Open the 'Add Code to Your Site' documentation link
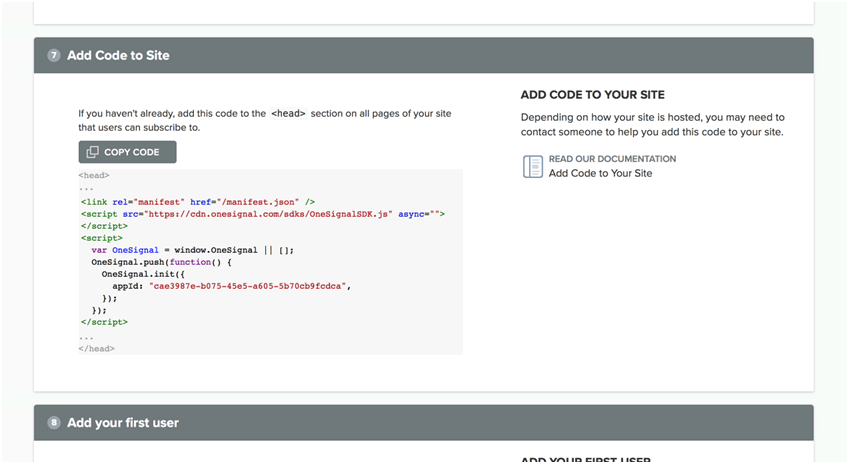The height and width of the screenshot is (464, 849). pyautogui.click(x=600, y=173)
